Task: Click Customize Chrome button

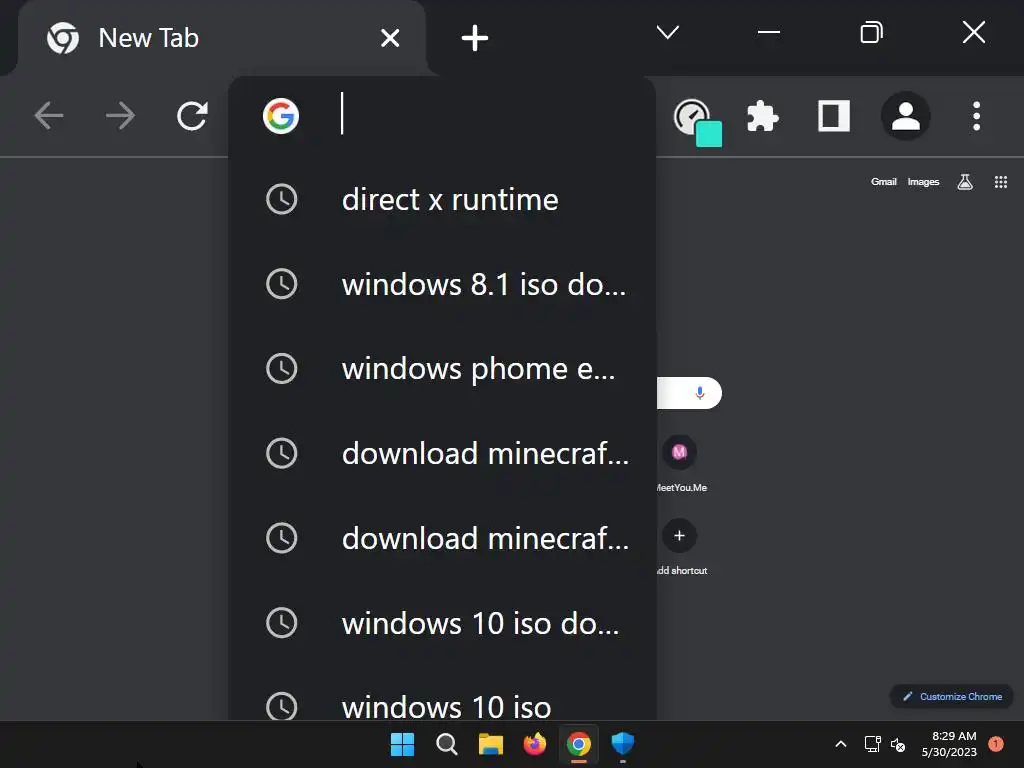Action: click(x=952, y=696)
